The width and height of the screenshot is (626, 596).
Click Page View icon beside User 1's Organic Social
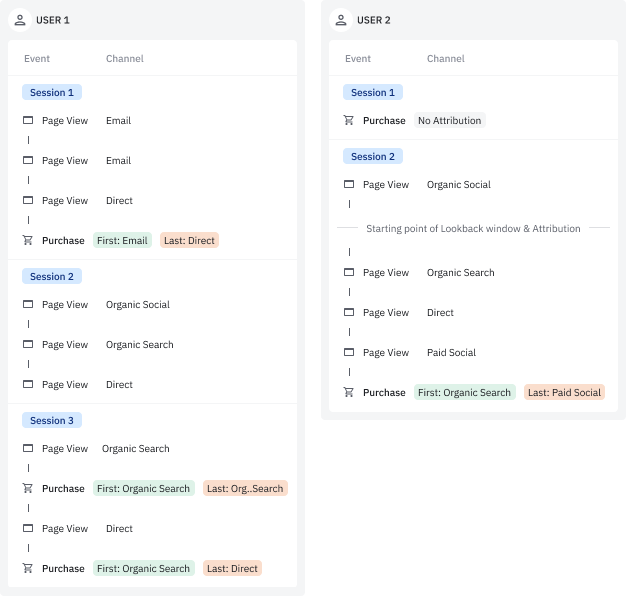coord(28,305)
